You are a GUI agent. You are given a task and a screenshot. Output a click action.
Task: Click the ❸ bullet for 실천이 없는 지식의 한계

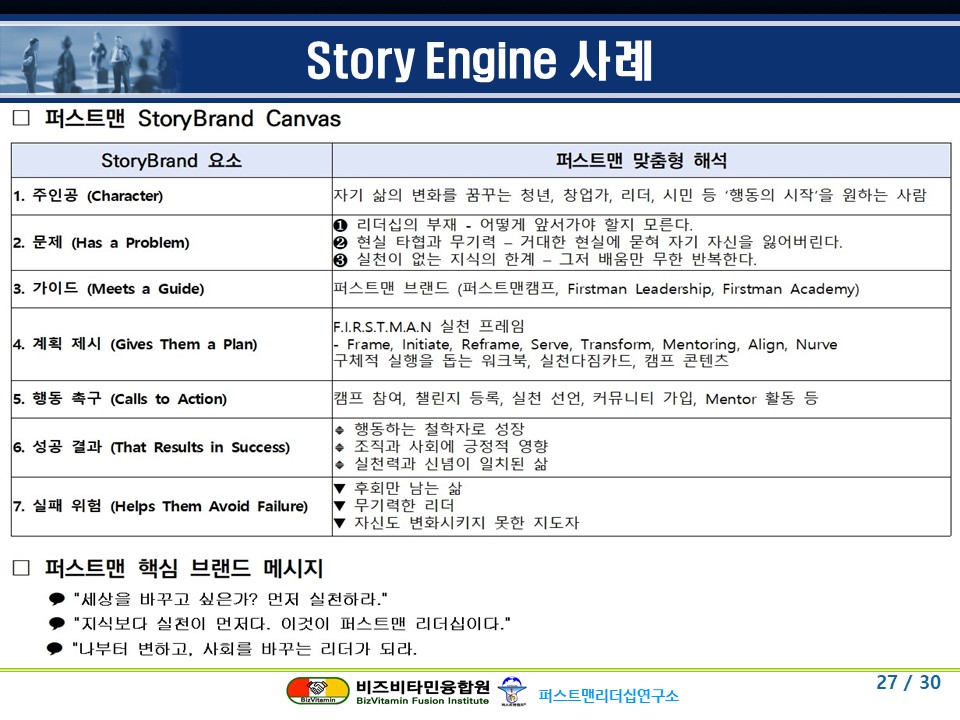(340, 260)
